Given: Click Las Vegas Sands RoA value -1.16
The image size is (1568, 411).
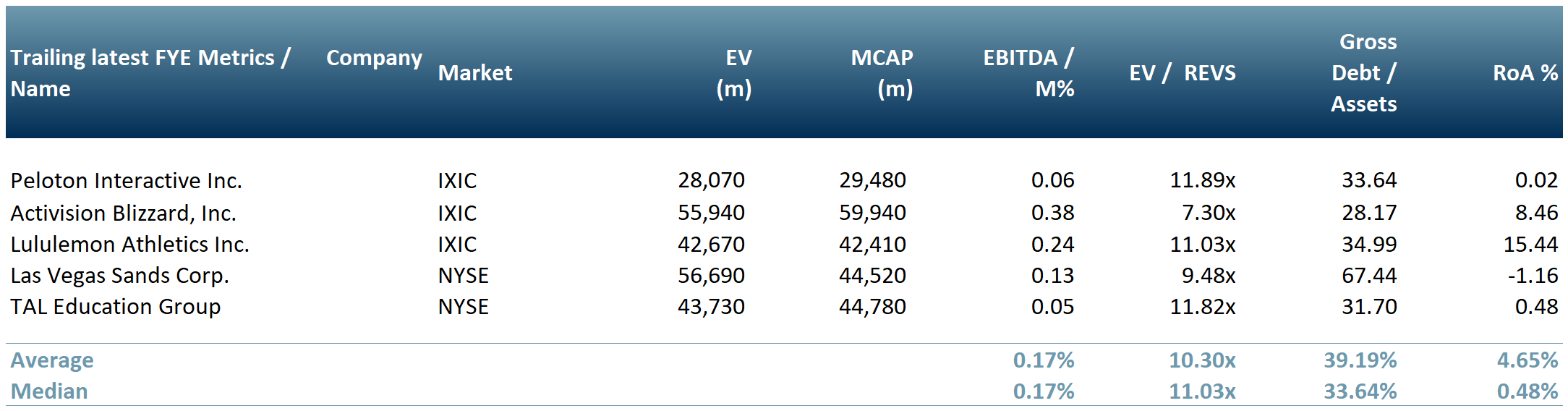Looking at the screenshot, I should 1533,276.
